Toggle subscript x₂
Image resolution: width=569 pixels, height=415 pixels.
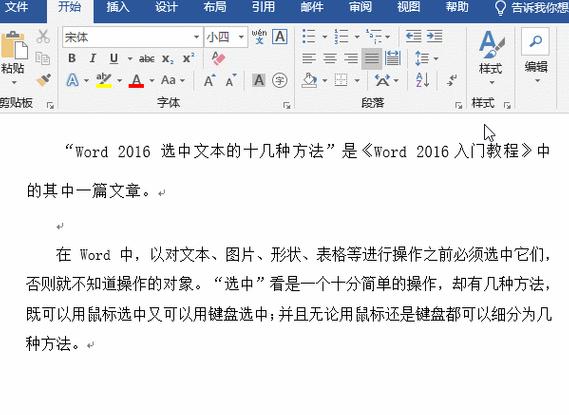167,59
